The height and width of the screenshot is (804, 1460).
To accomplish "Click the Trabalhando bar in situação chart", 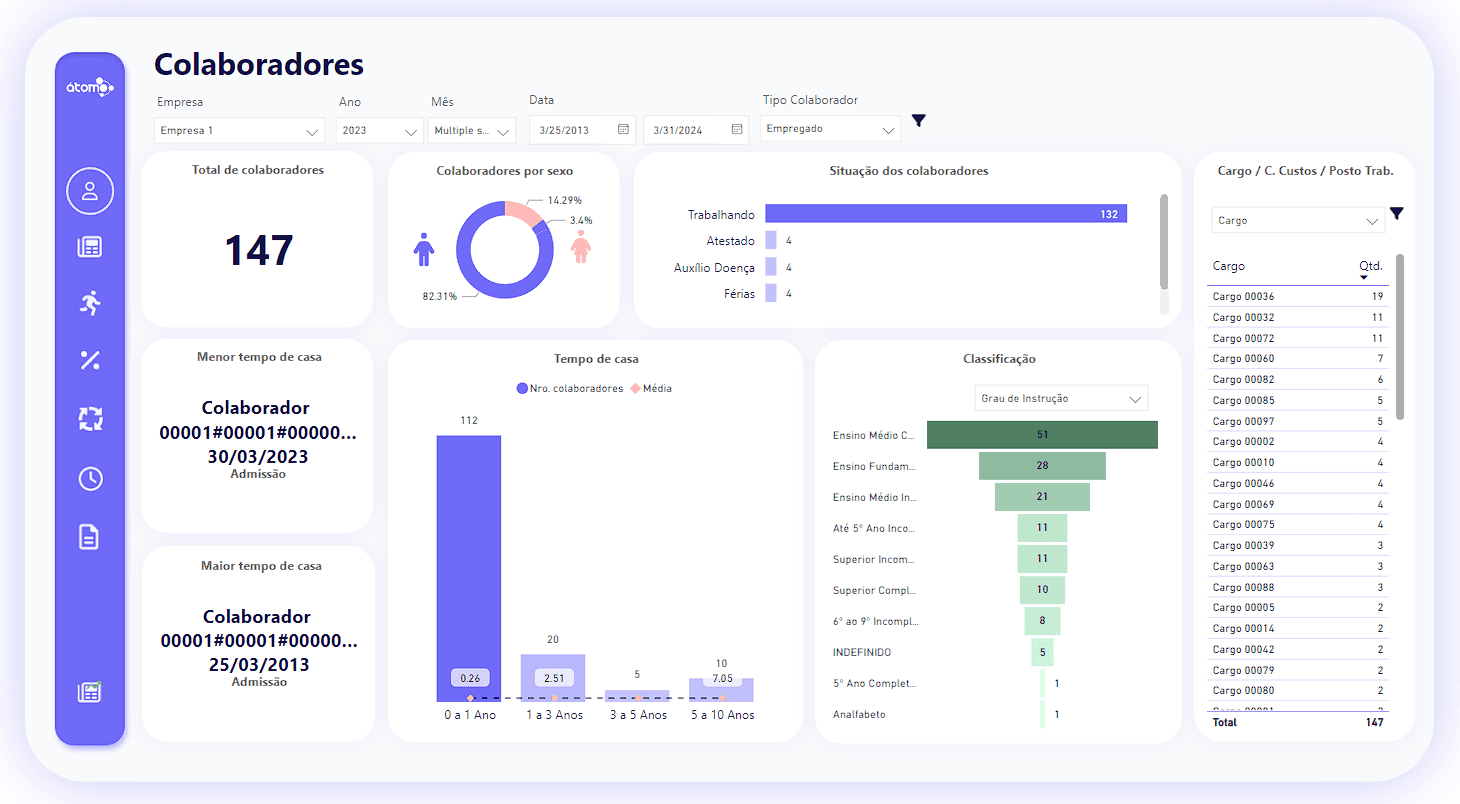I will [946, 214].
